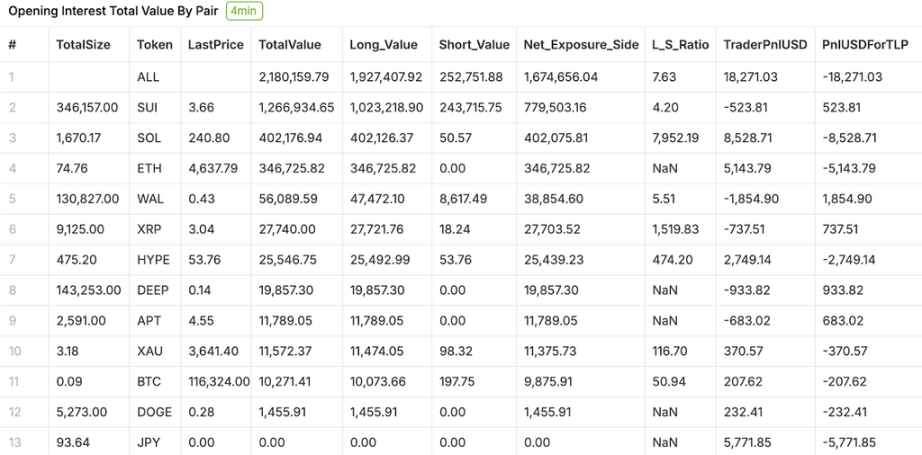Select the SUI token cell
This screenshot has width=922, height=455.
point(147,106)
